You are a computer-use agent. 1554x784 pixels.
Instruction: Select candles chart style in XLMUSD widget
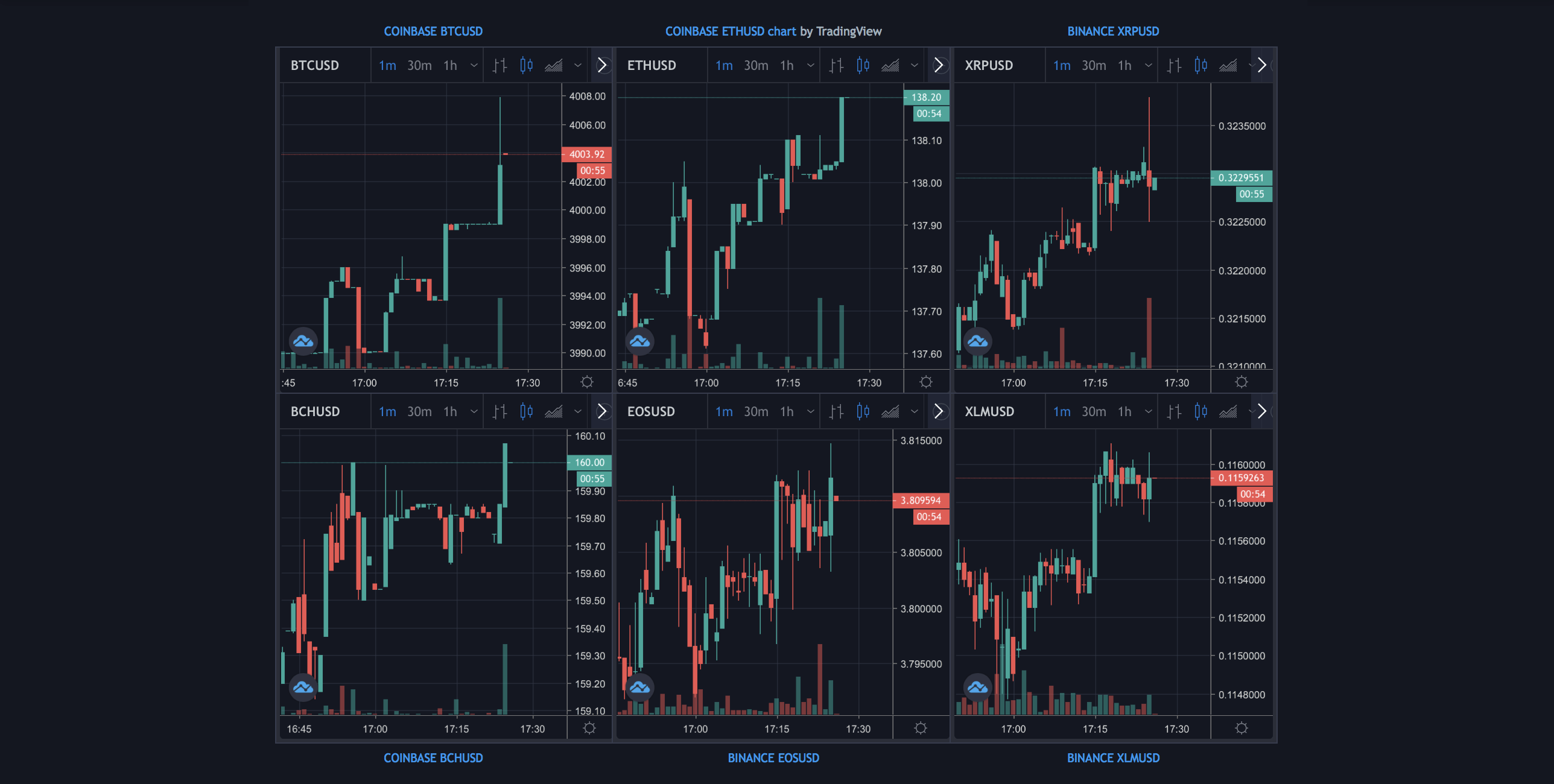pos(1200,411)
